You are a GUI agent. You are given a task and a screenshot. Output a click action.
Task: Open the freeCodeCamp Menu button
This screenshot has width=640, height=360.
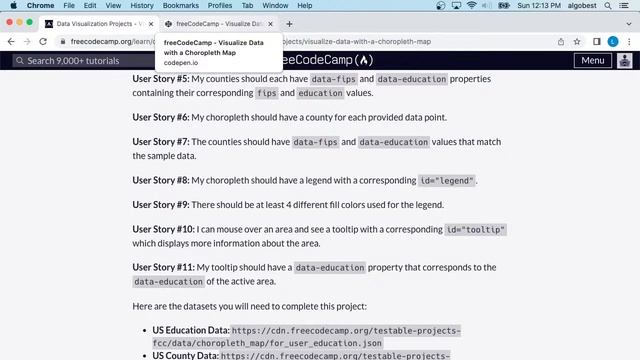[x=593, y=60]
